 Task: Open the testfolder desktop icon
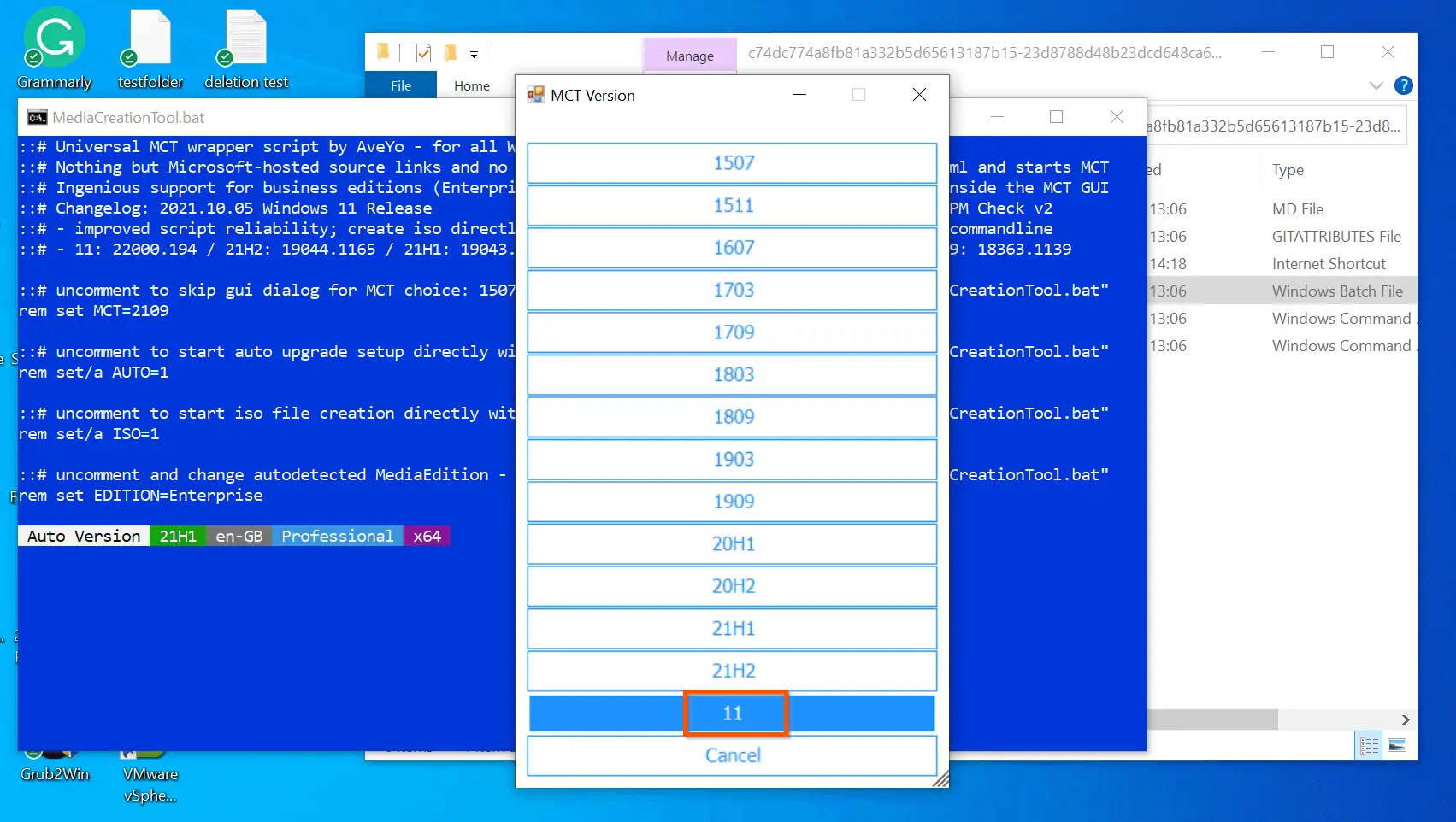150,49
